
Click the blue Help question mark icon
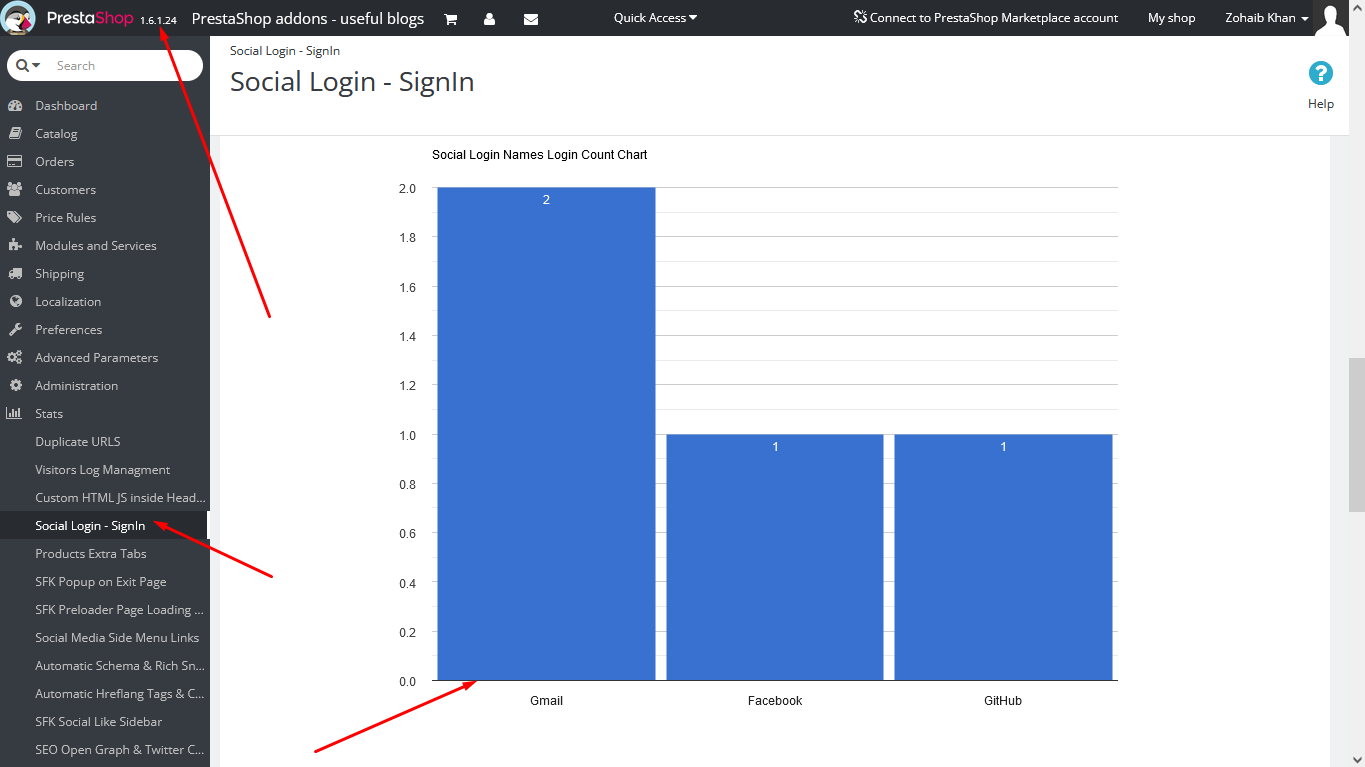point(1321,73)
